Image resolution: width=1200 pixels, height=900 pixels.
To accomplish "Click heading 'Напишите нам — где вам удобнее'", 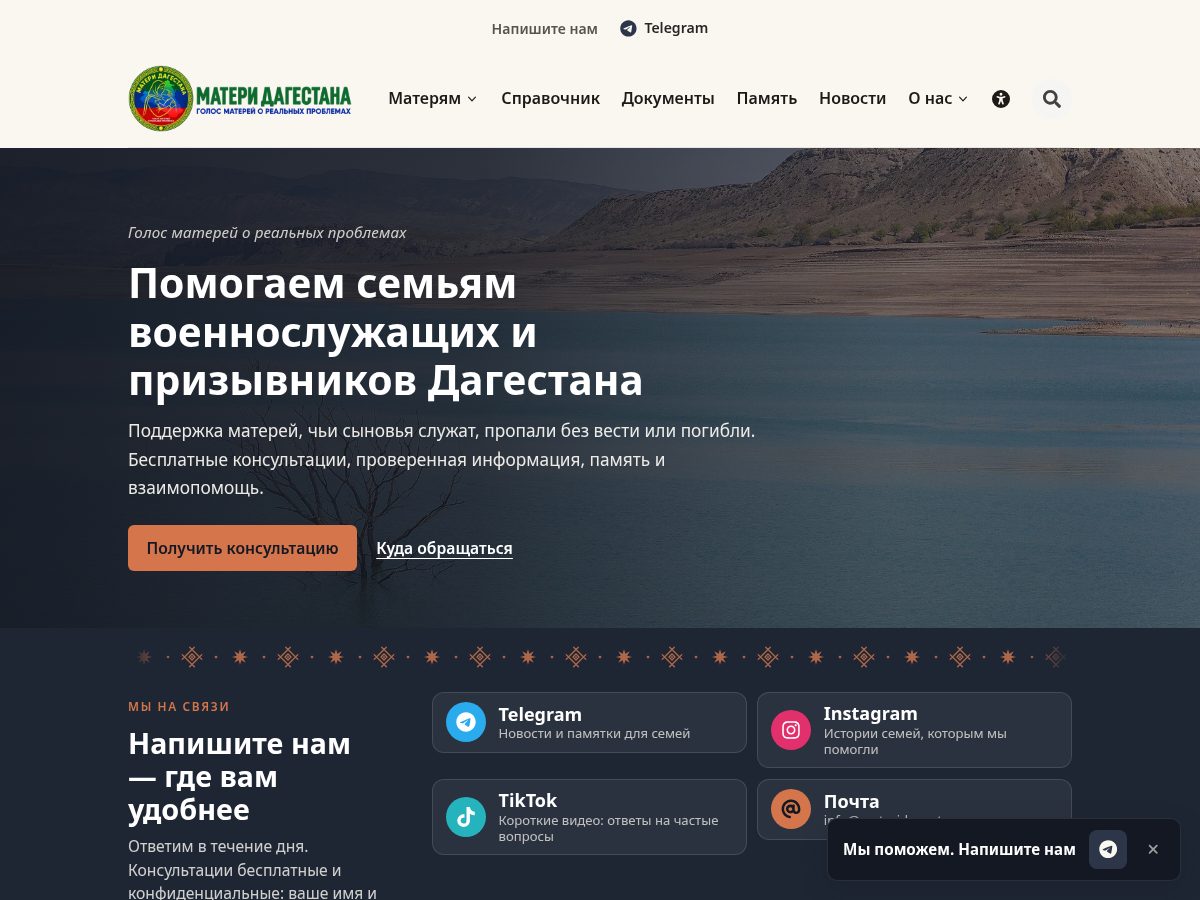I will (240, 776).
